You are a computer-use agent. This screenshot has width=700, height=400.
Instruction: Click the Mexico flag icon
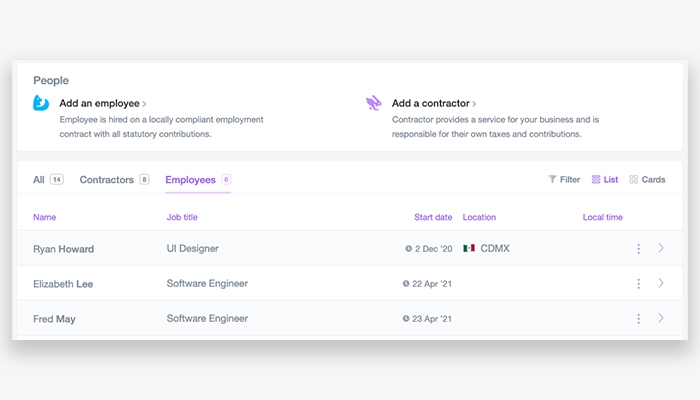[x=469, y=248]
